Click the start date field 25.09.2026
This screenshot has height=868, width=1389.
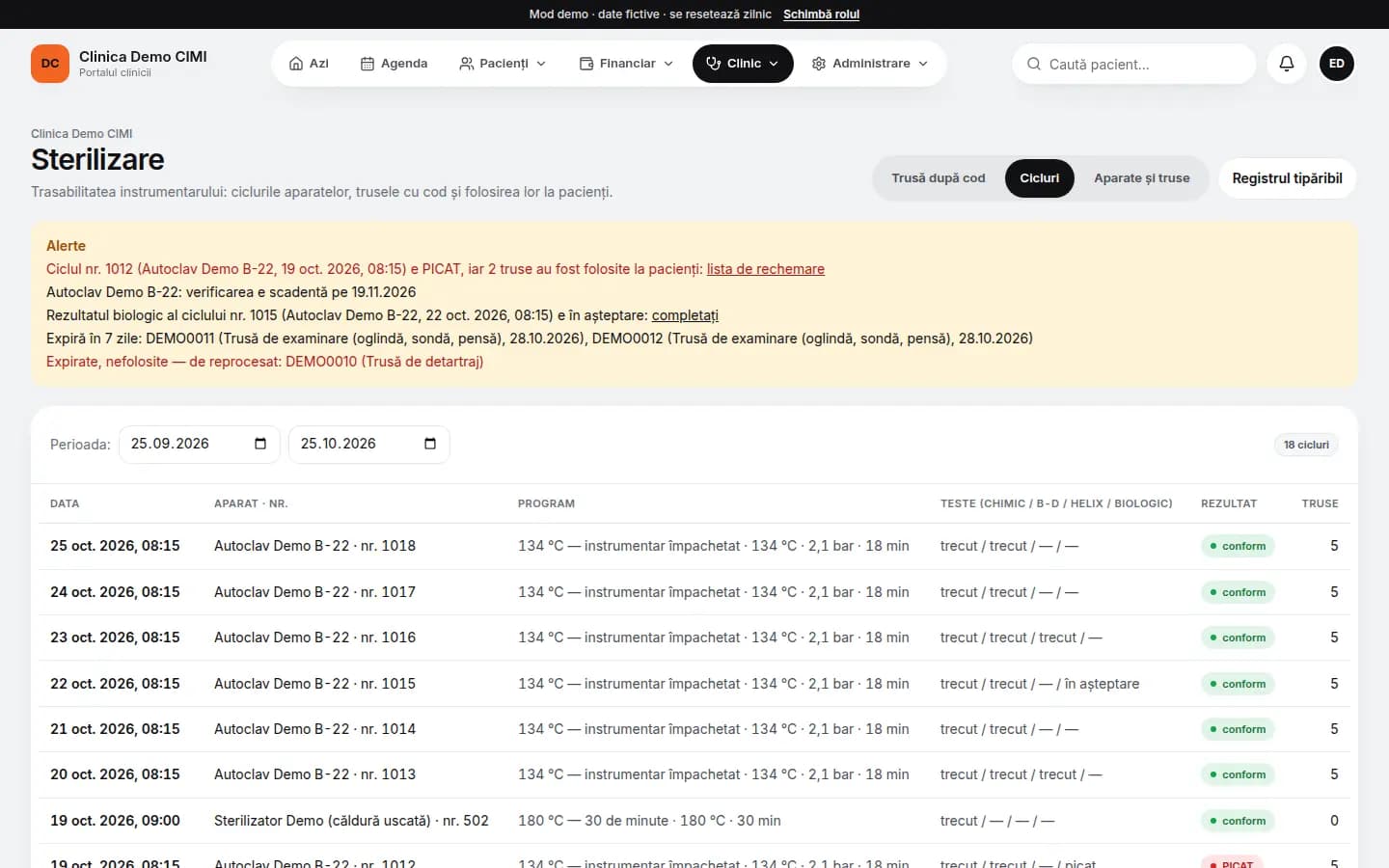point(200,444)
